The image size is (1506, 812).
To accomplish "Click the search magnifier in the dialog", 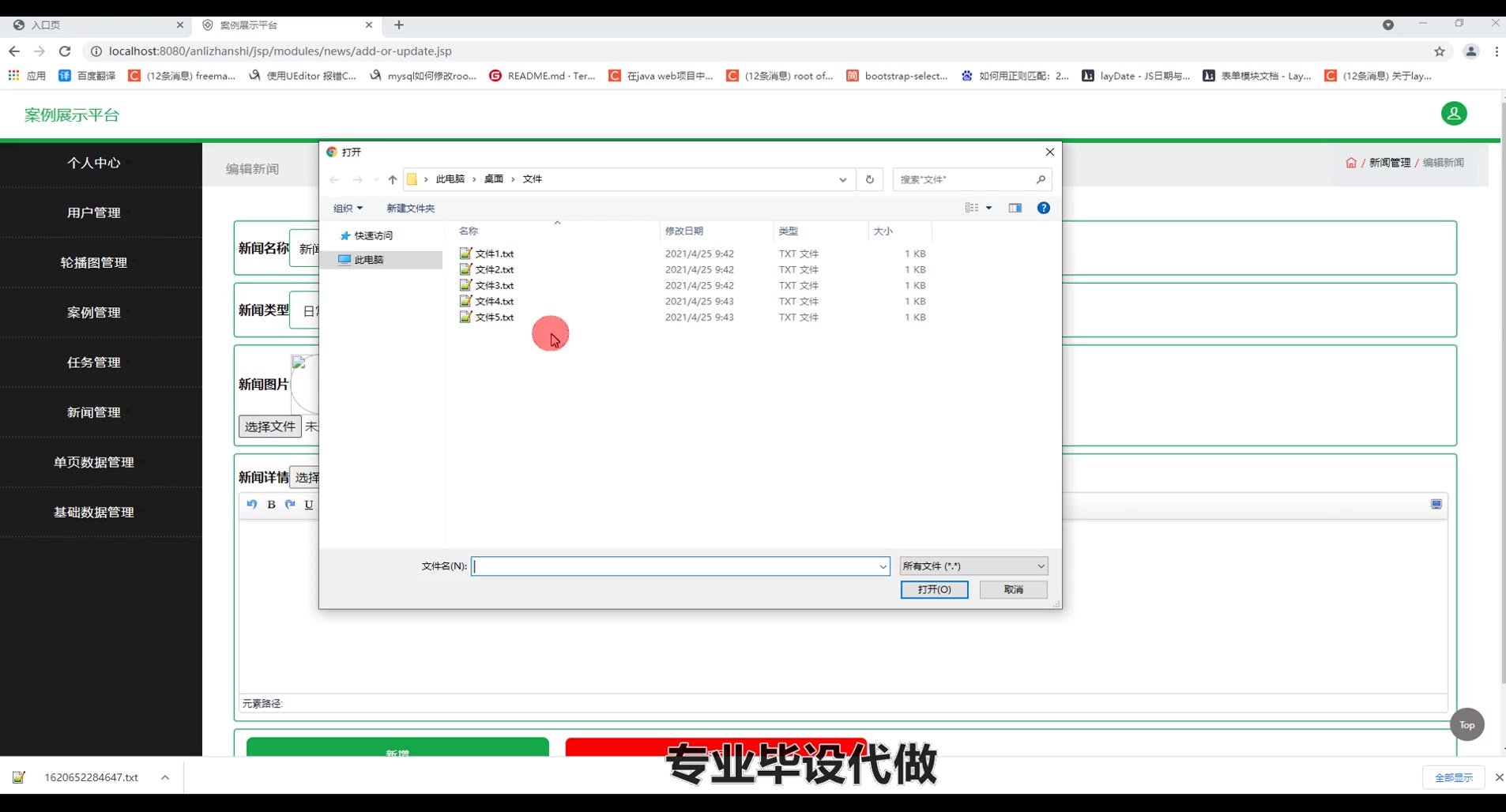I will tap(1041, 179).
